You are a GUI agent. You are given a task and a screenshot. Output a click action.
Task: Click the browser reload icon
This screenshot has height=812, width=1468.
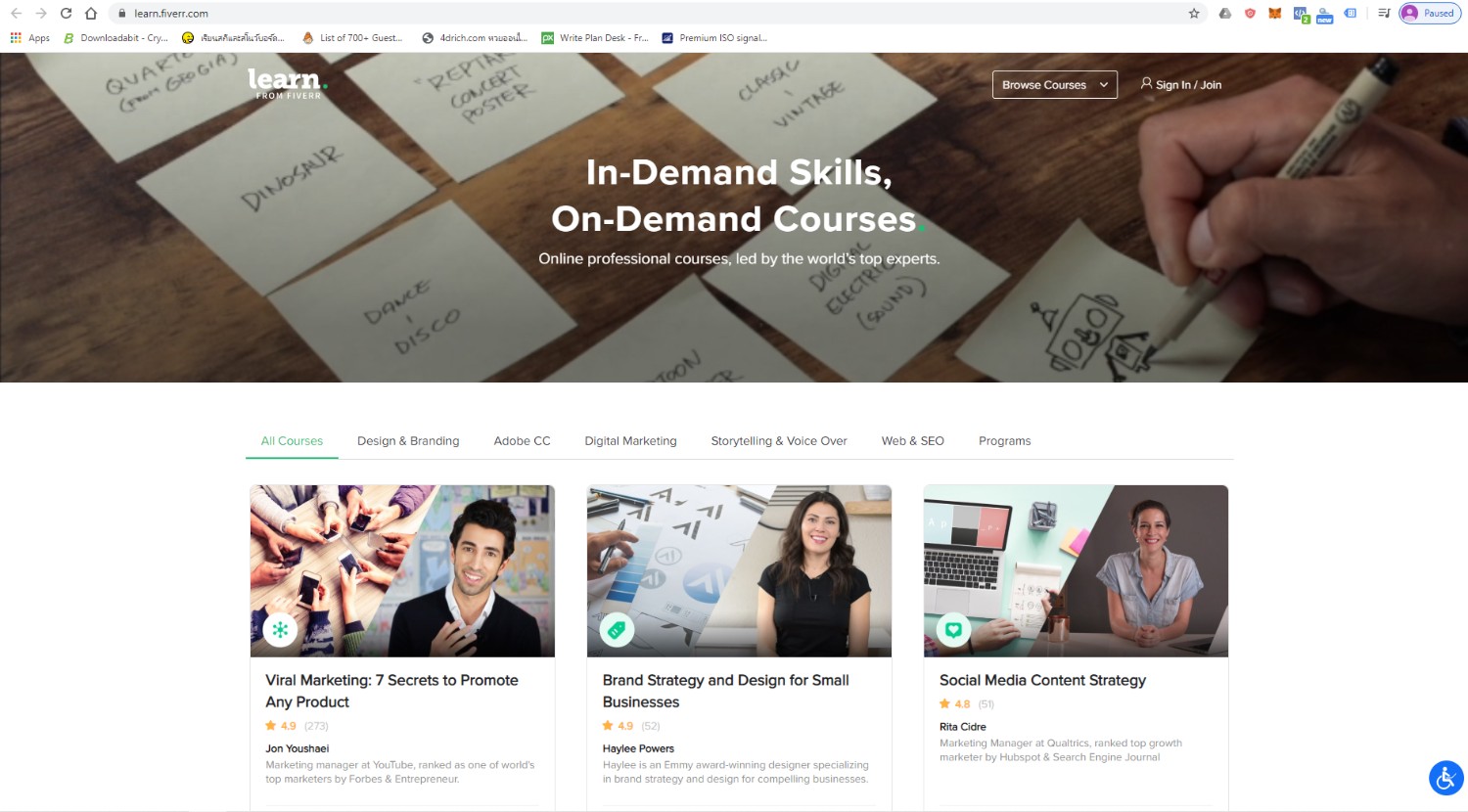point(66,14)
